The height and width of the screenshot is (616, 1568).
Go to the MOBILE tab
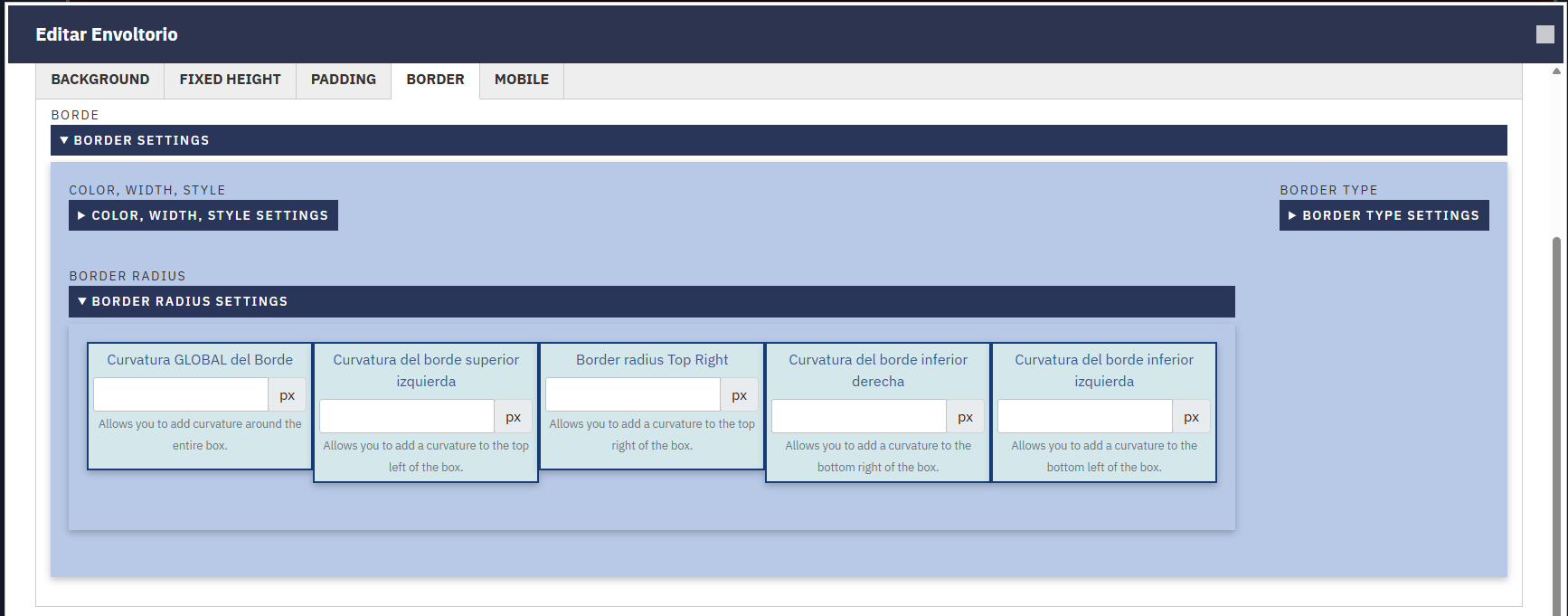[x=522, y=80]
